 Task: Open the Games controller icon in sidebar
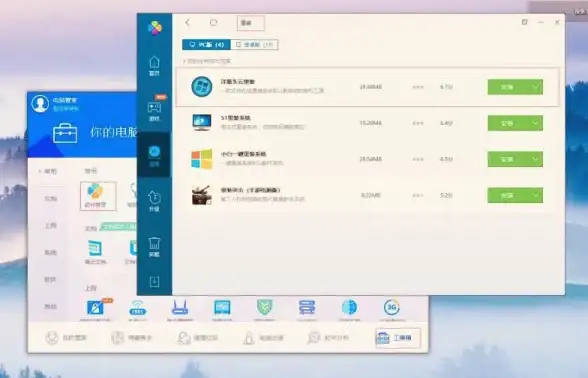point(154,111)
